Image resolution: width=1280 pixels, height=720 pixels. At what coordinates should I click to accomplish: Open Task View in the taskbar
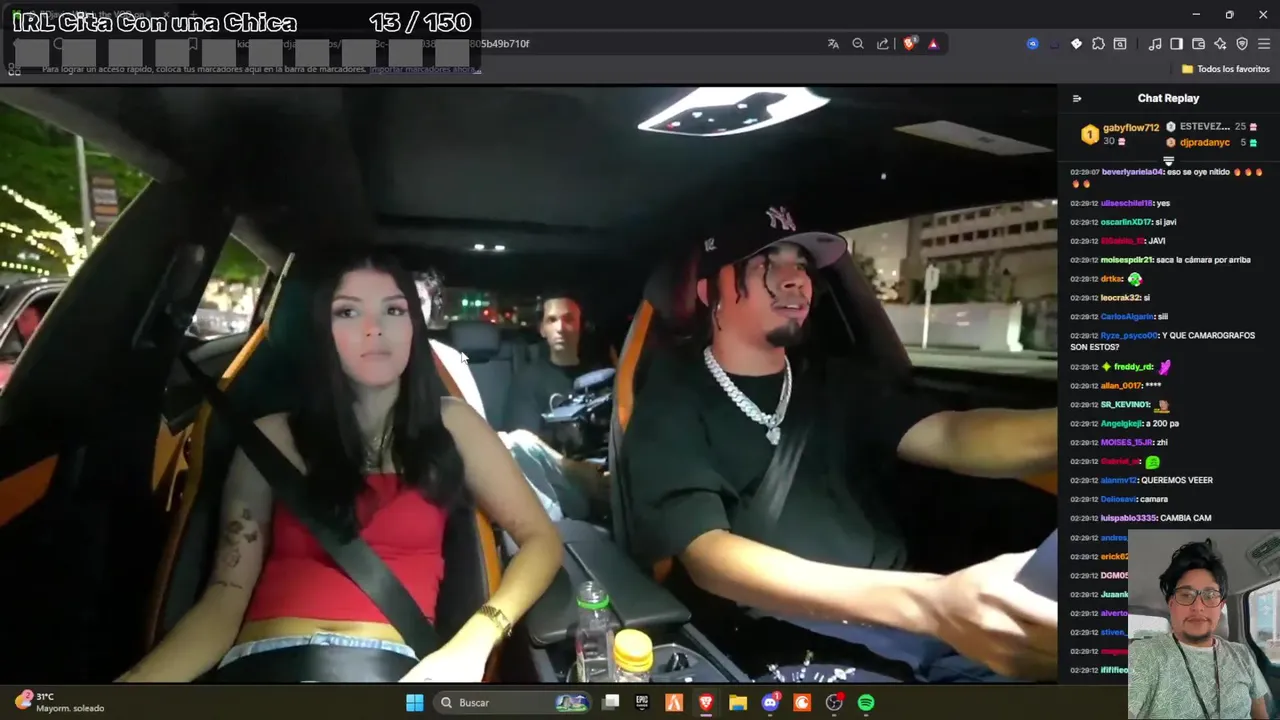click(611, 703)
